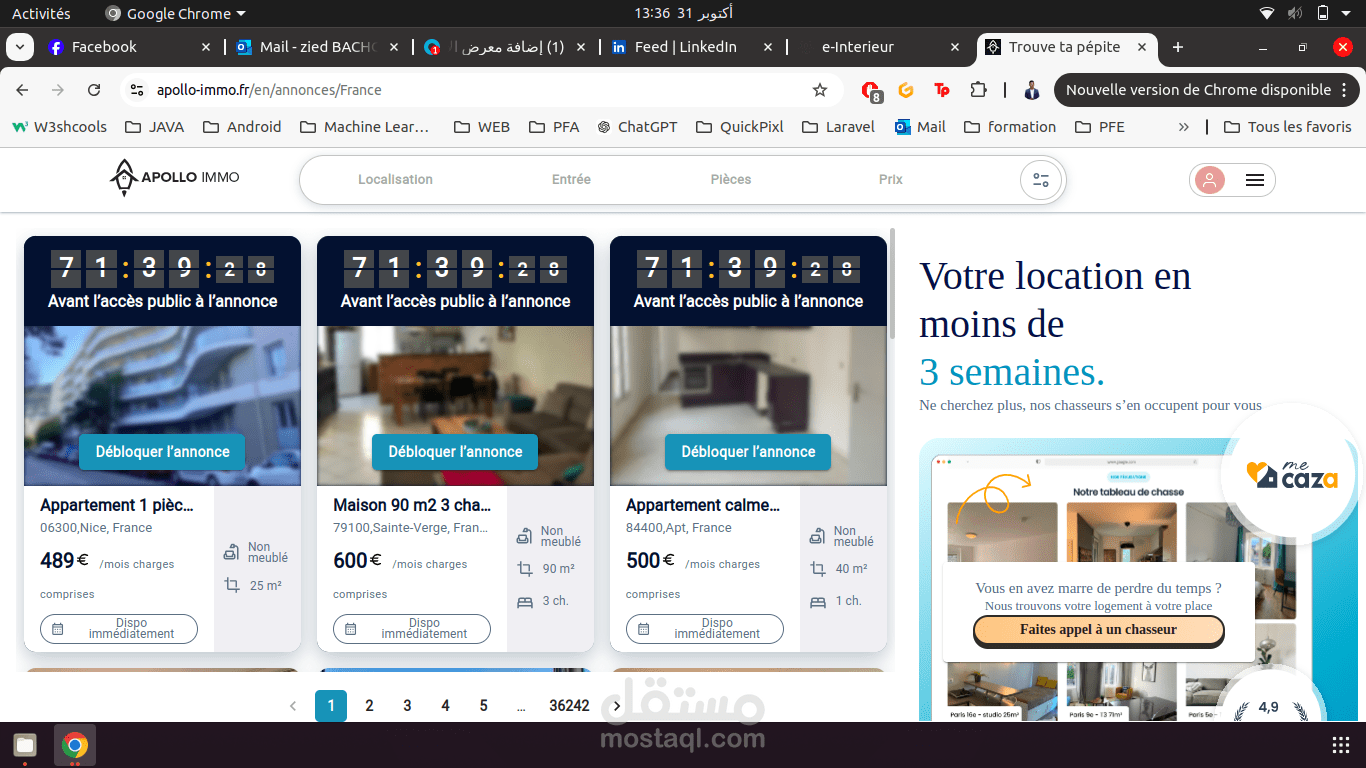Open the ChatGPT bookmark
1366x768 pixels.
[637, 127]
